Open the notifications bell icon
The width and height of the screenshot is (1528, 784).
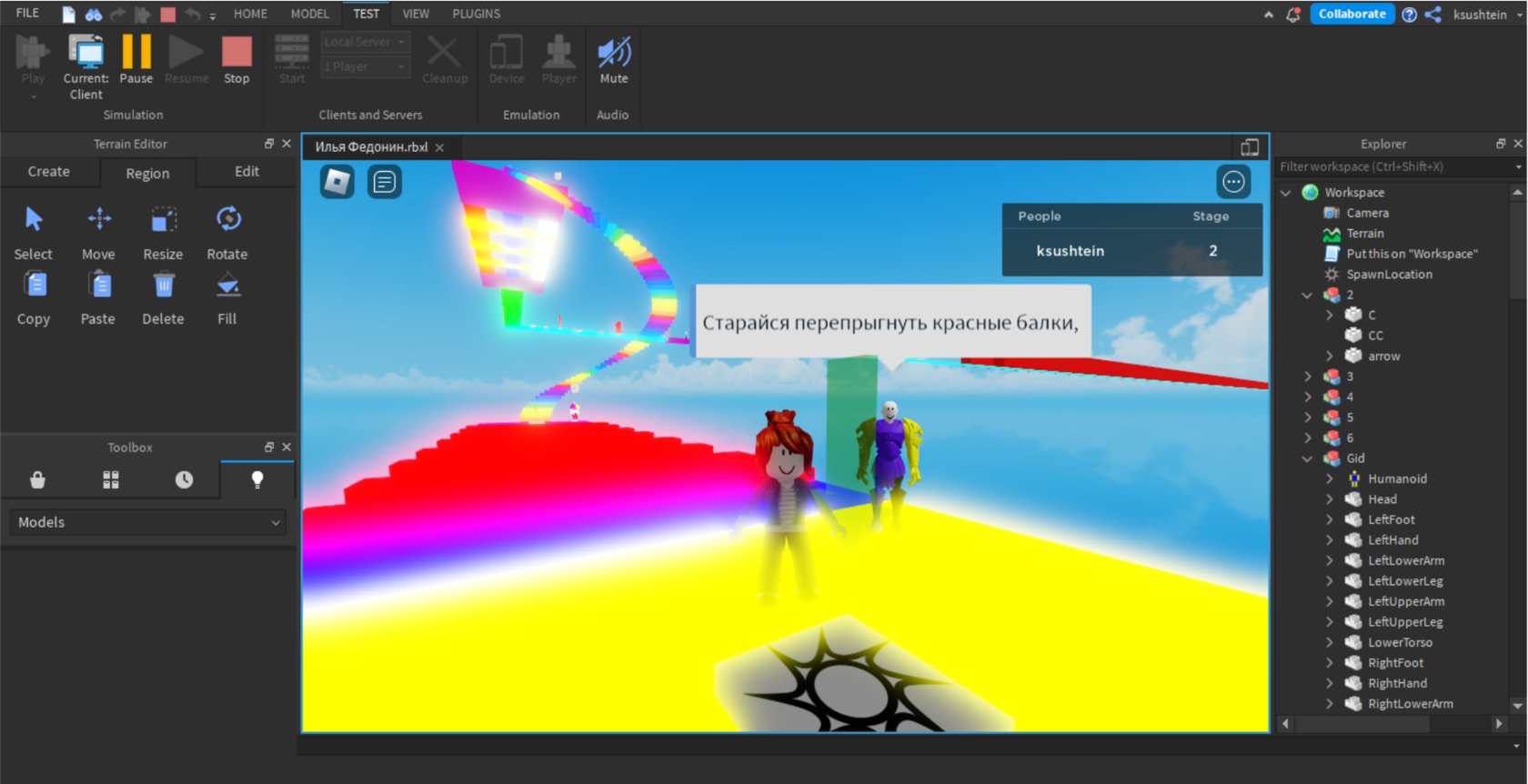click(1292, 15)
